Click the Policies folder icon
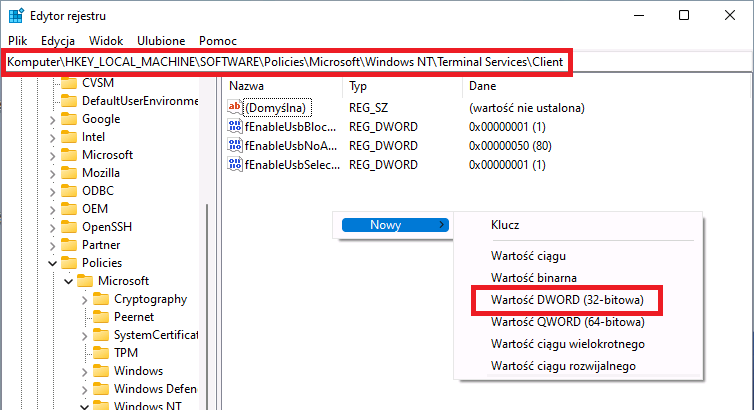754x410 pixels. tap(69, 263)
